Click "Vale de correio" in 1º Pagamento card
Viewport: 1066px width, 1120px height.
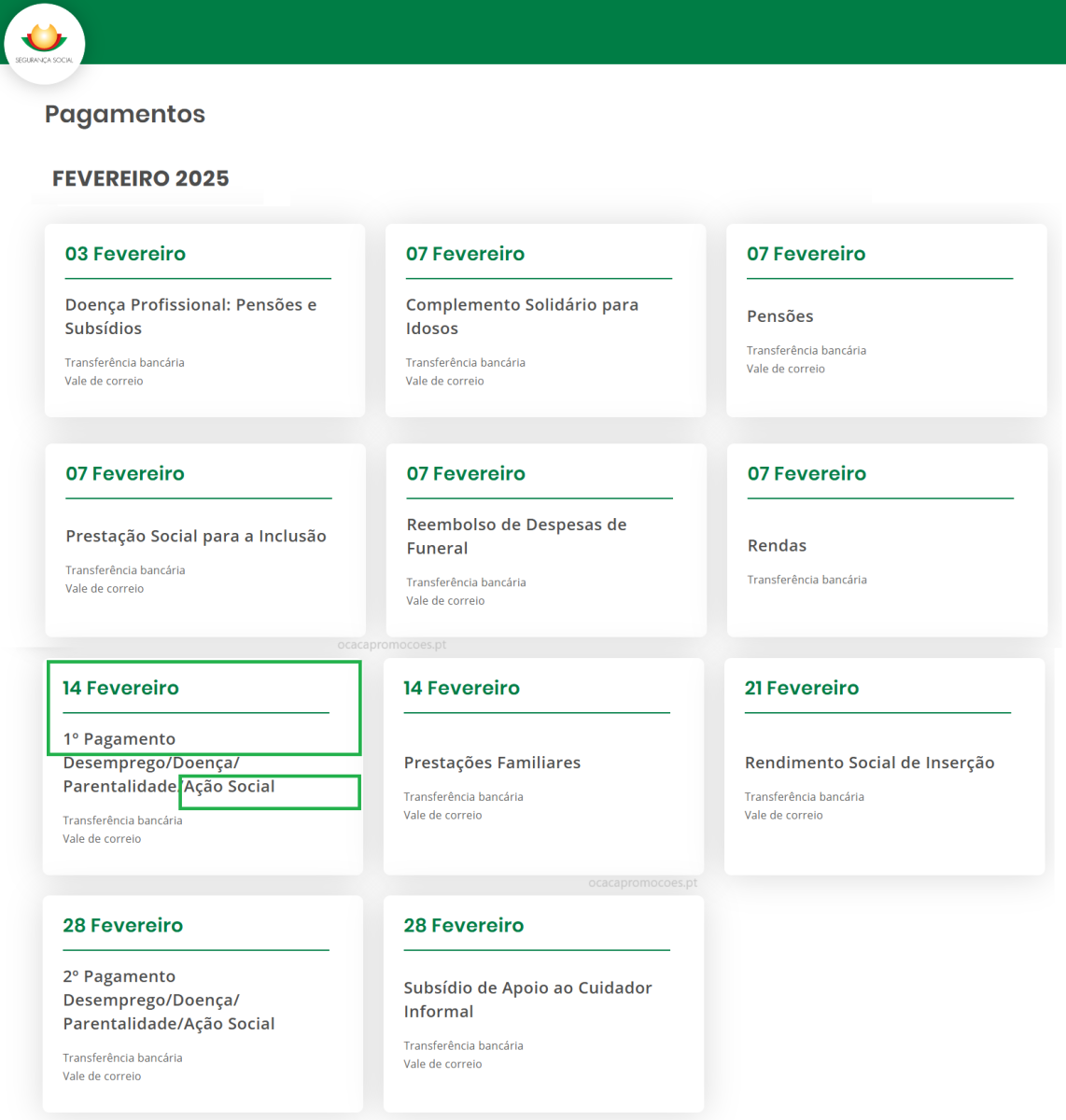102,839
